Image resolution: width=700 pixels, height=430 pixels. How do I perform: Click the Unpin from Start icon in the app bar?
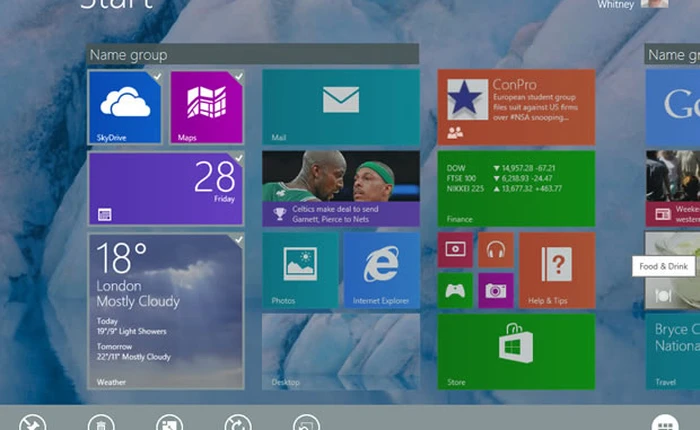[x=32, y=422]
